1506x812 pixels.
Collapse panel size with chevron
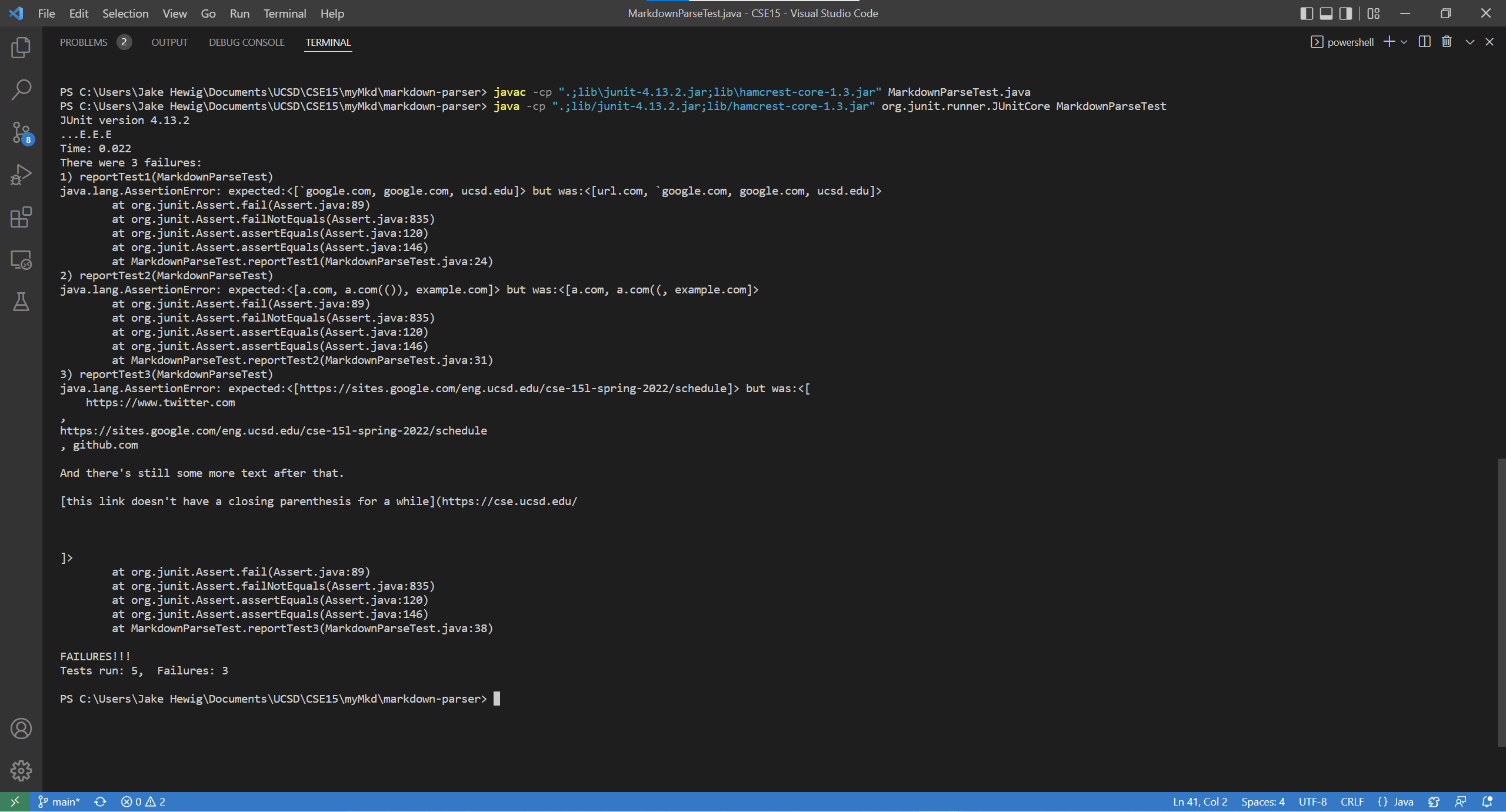1470,42
